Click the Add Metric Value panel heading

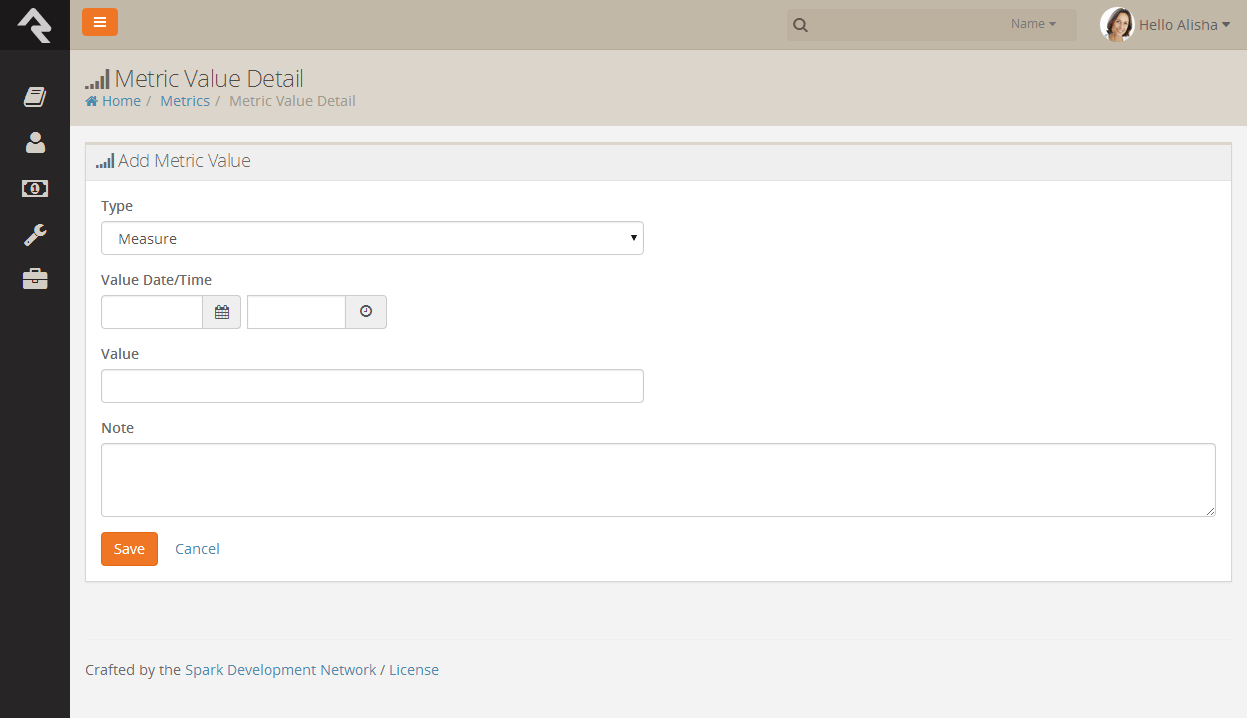pos(184,161)
